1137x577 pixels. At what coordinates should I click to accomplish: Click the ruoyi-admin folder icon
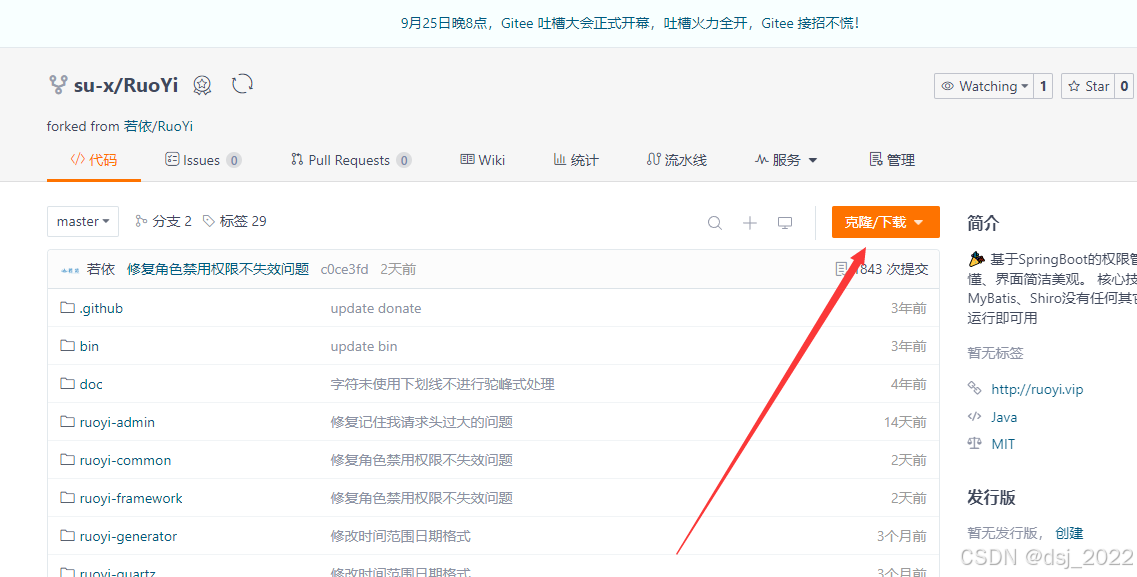(x=67, y=421)
